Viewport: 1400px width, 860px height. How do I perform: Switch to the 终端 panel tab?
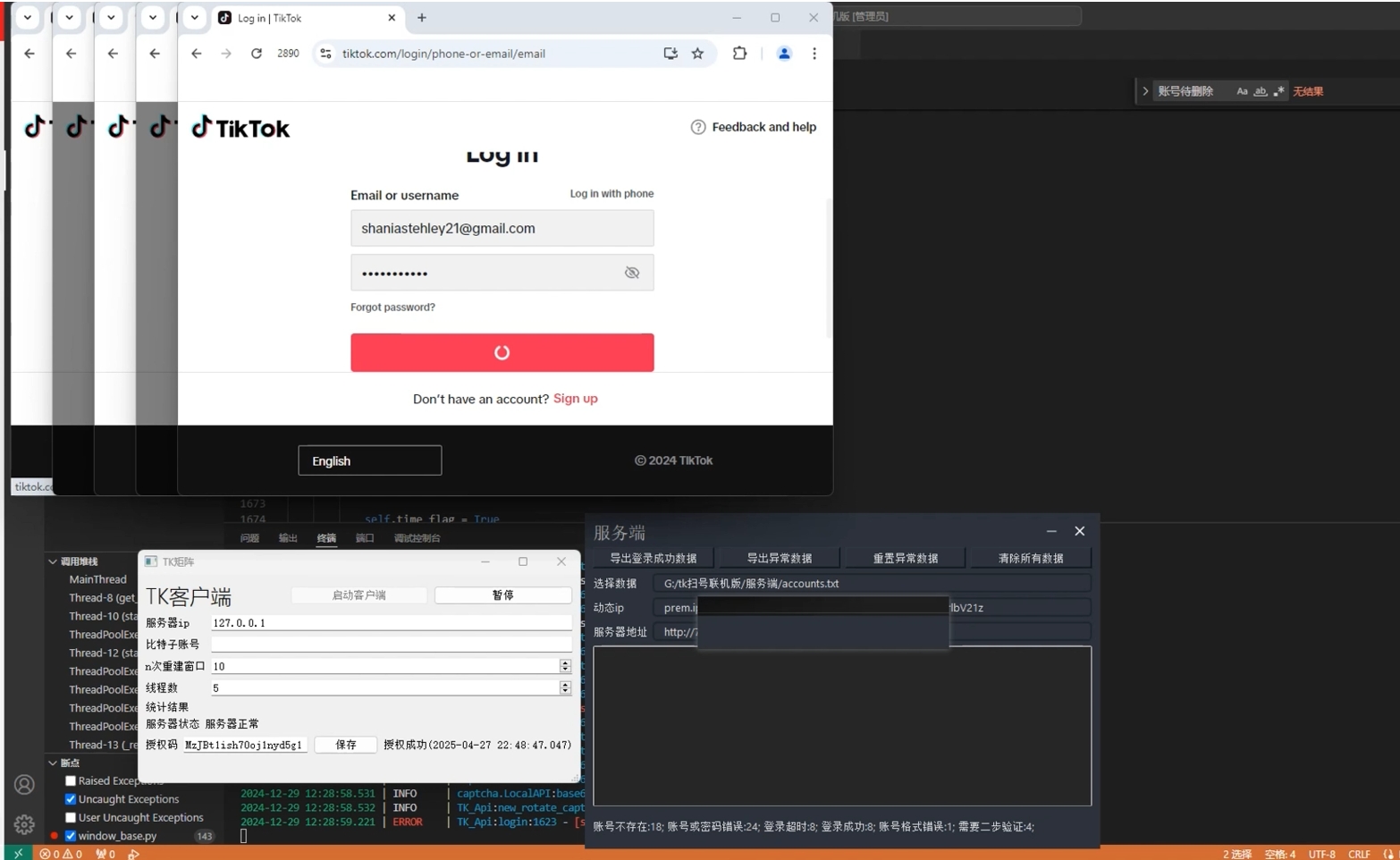pyautogui.click(x=326, y=538)
